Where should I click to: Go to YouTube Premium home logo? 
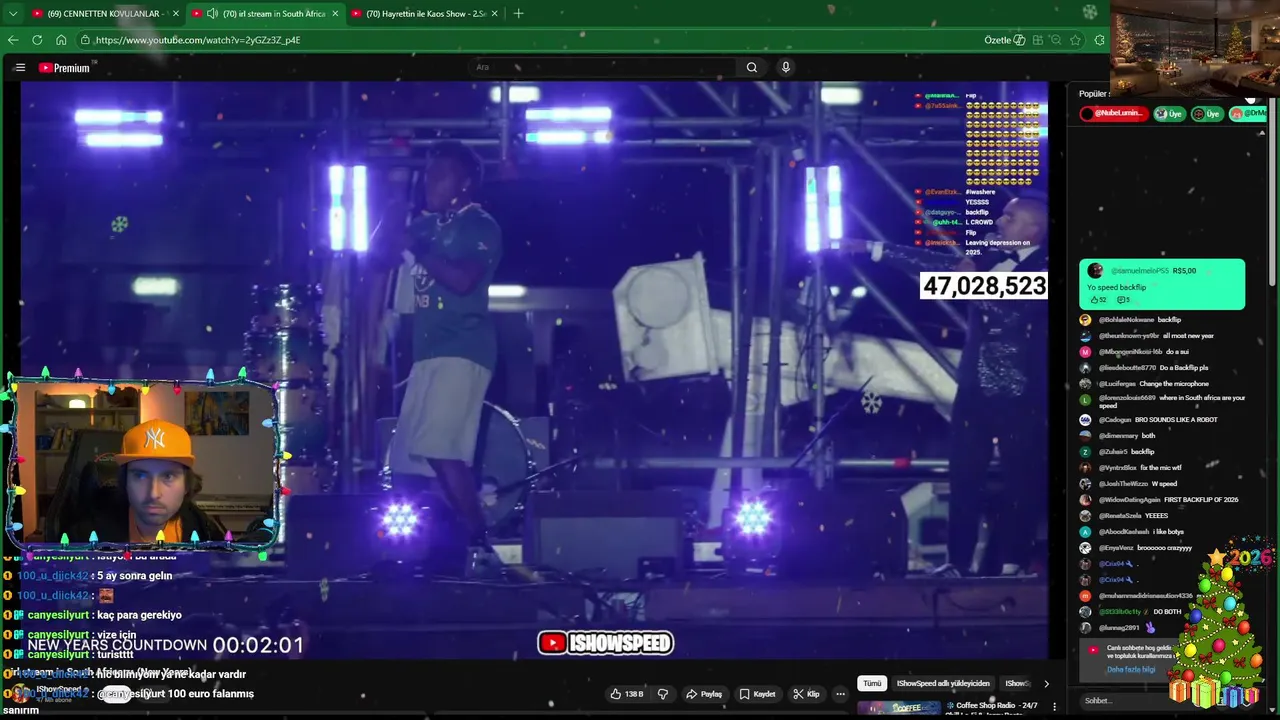[x=65, y=68]
